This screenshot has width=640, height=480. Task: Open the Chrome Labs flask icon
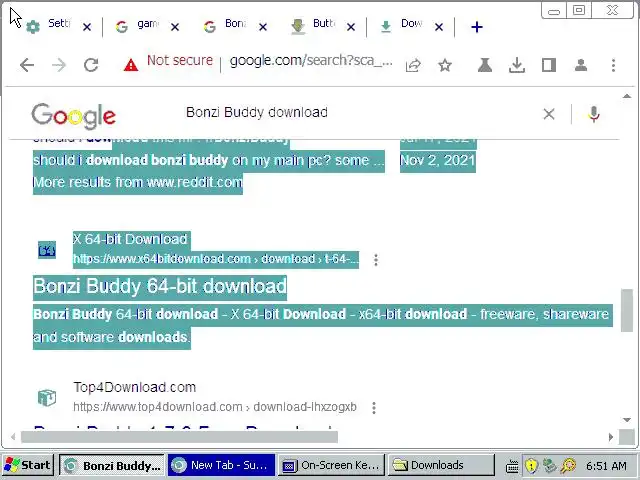484,65
